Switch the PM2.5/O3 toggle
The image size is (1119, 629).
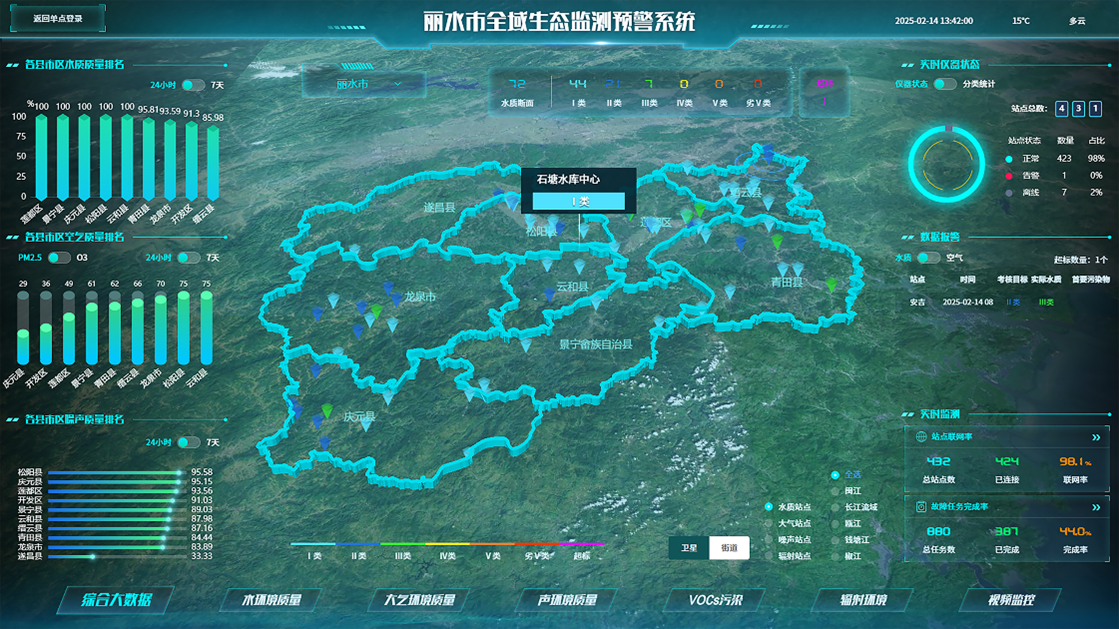[59, 258]
